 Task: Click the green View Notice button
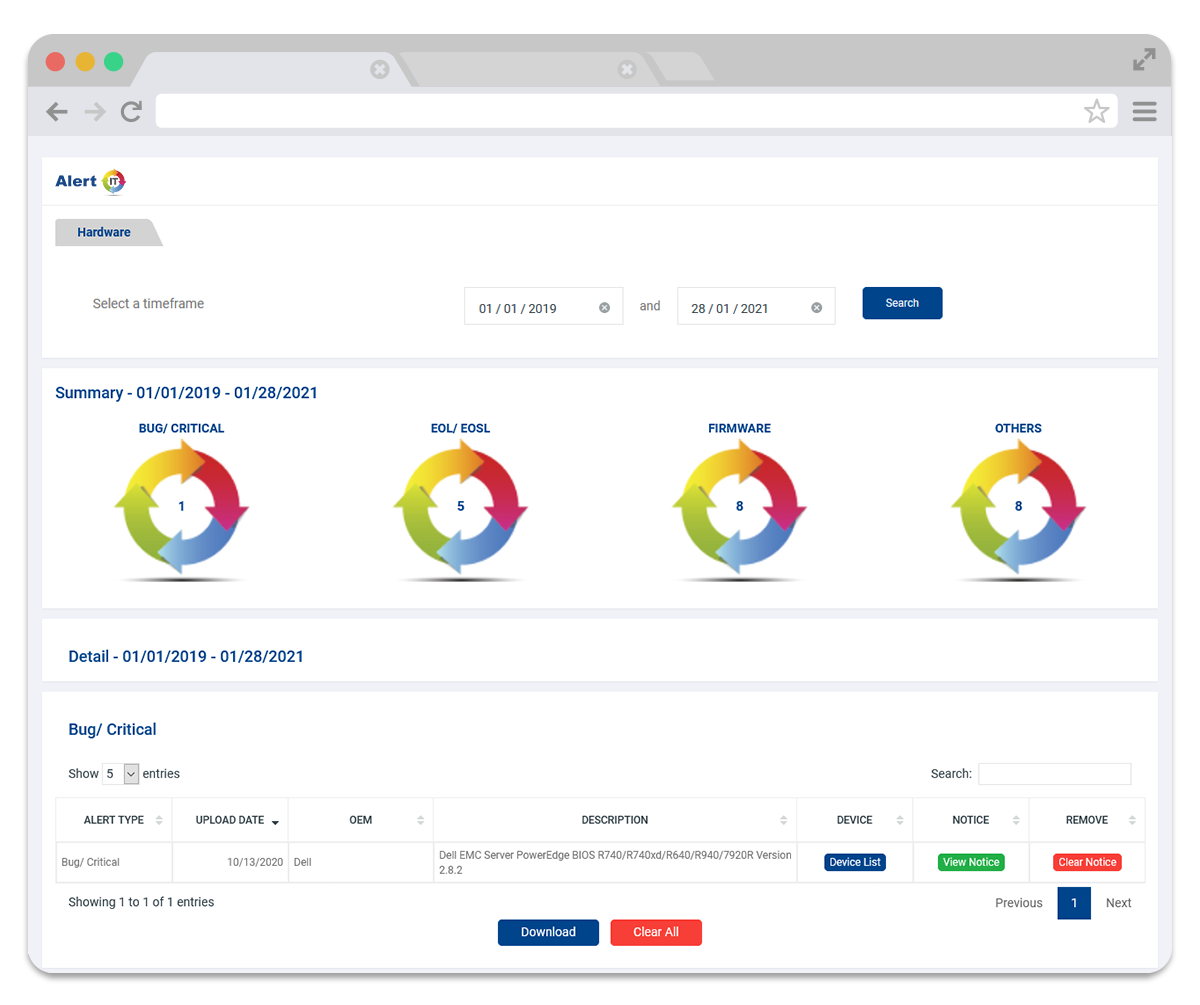pos(970,862)
